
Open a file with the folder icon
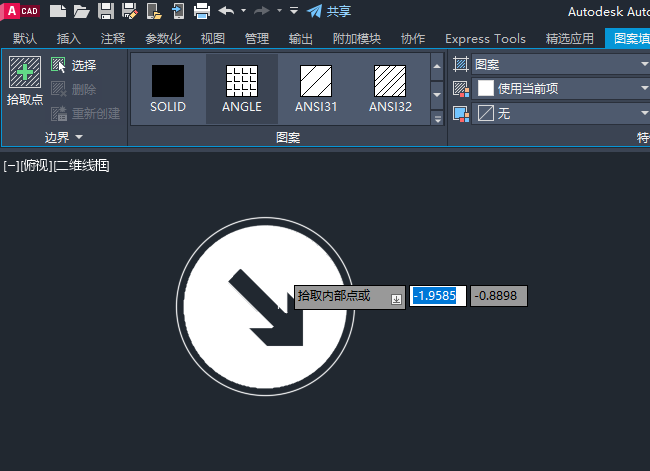coord(82,11)
